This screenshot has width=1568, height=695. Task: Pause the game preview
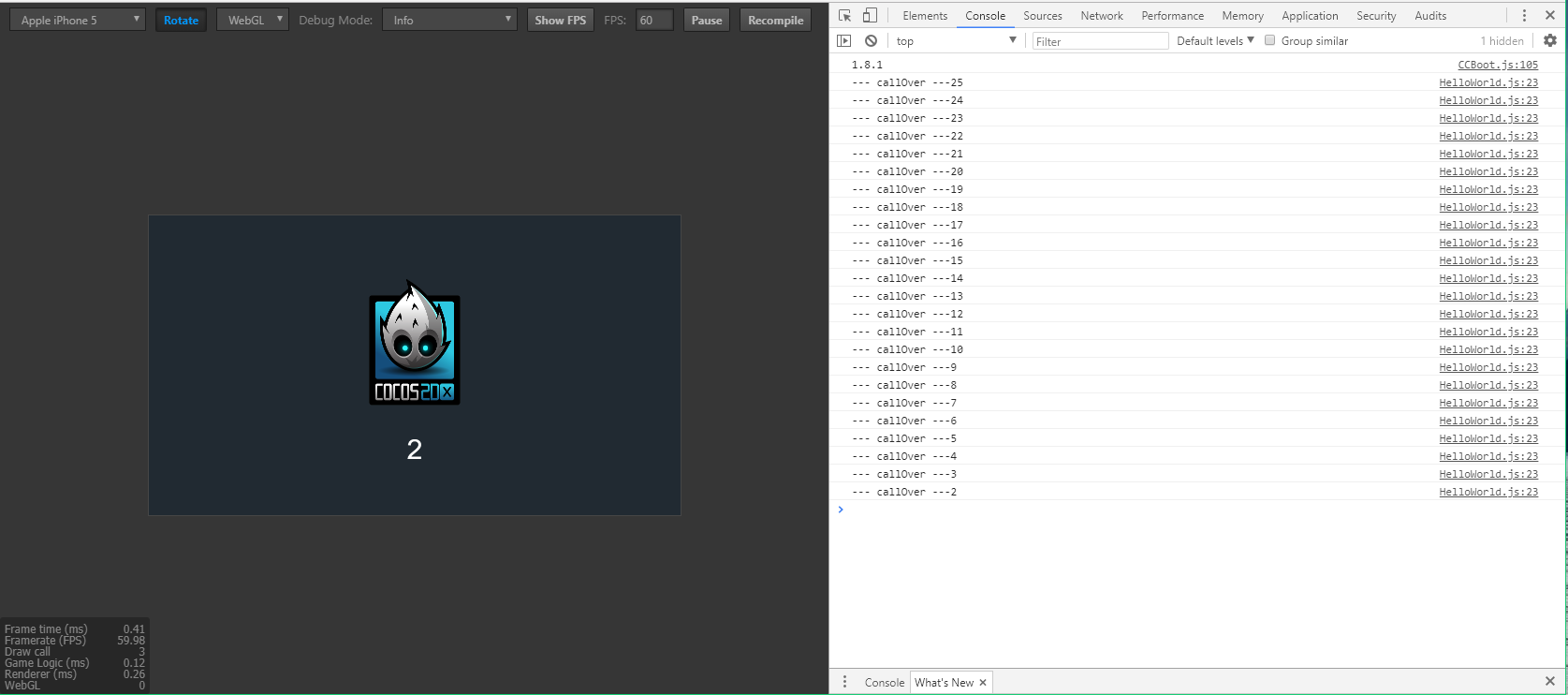point(707,20)
